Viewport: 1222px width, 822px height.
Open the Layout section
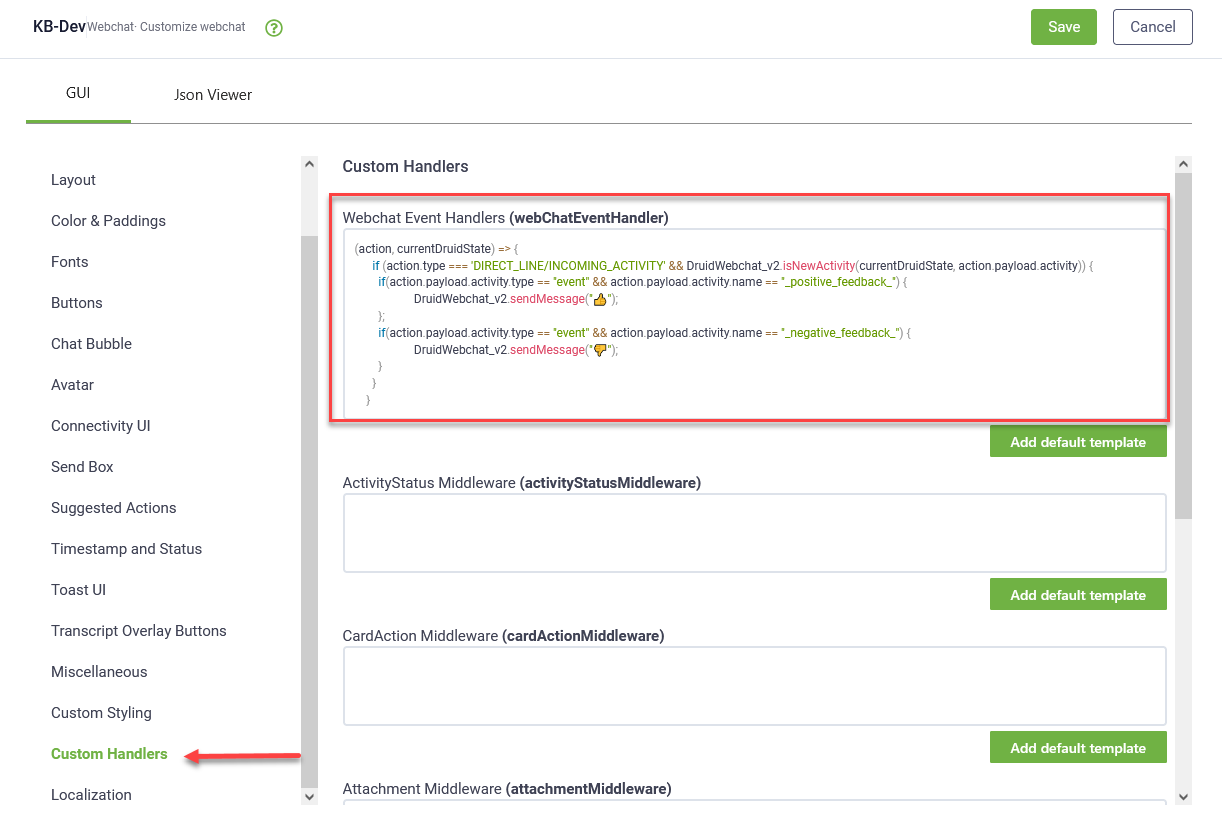[x=74, y=180]
